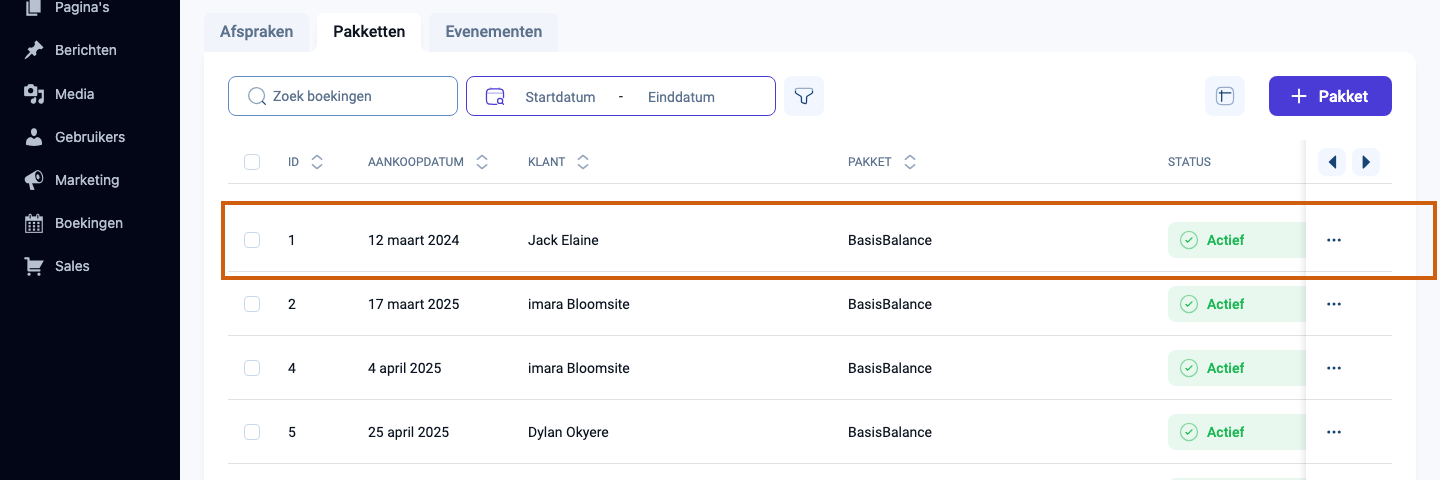The height and width of the screenshot is (480, 1440).
Task: Open three-dot menu for Jack Elaine row
Action: [1333, 240]
